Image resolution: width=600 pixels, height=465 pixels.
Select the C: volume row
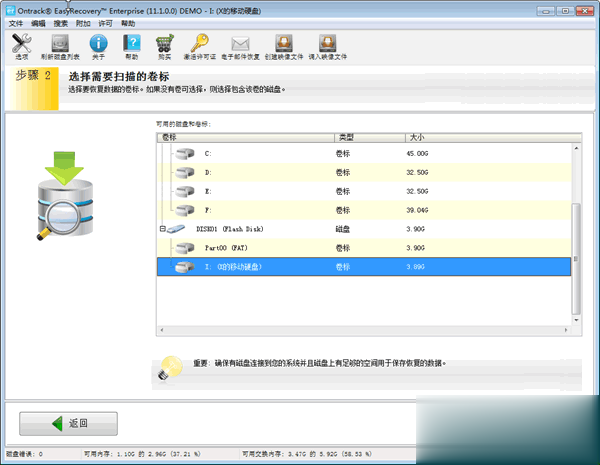(x=364, y=153)
